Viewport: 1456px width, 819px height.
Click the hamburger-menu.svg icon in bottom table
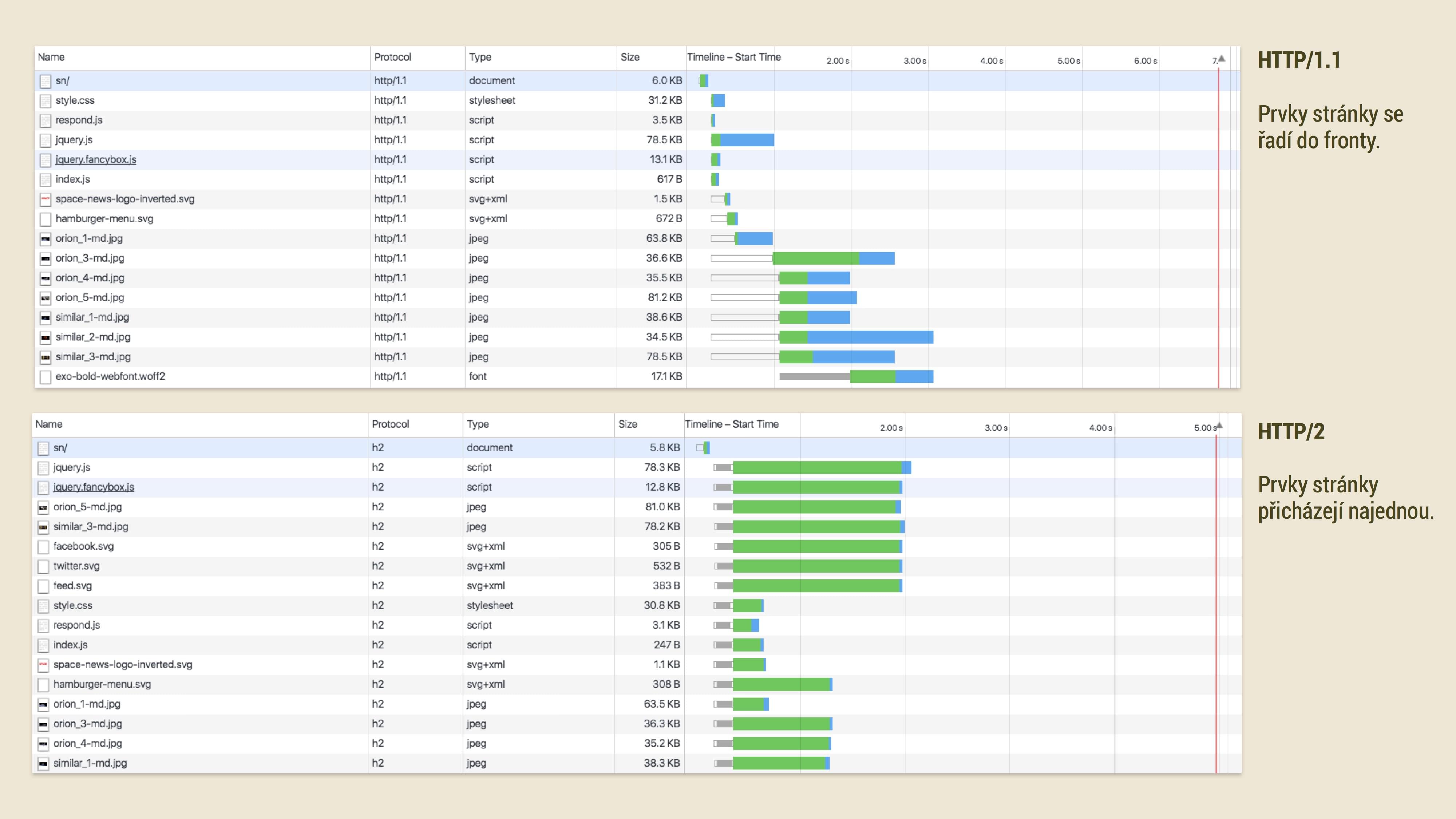click(x=43, y=684)
